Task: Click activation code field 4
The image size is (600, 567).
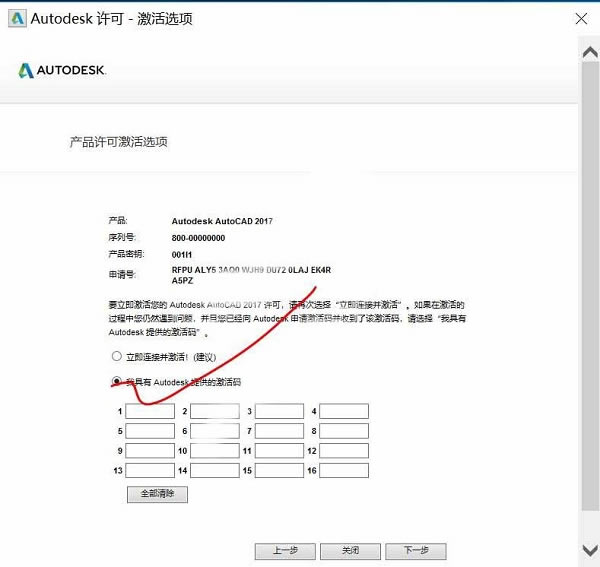Action: coord(344,411)
